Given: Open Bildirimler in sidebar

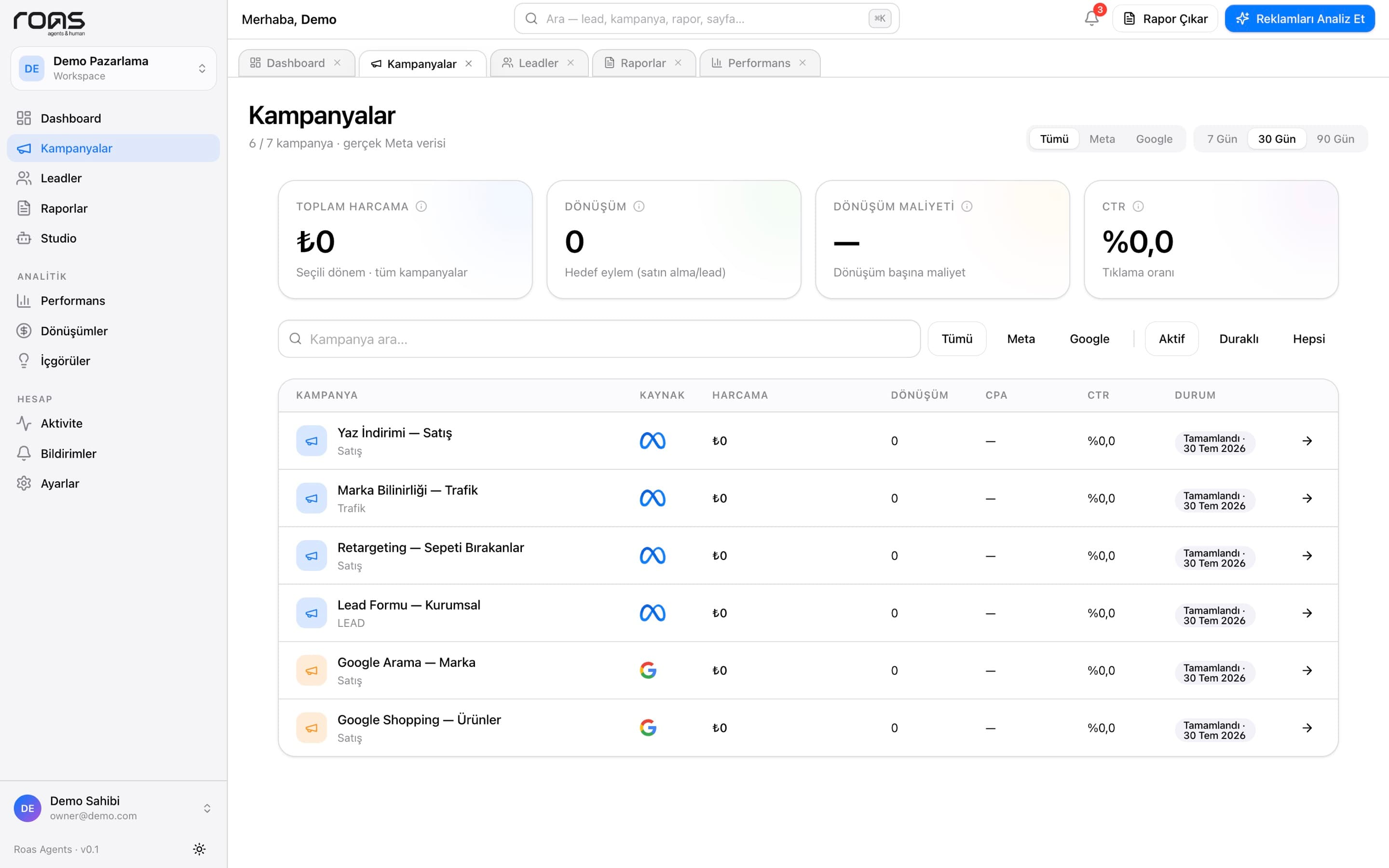Looking at the screenshot, I should click(113, 453).
